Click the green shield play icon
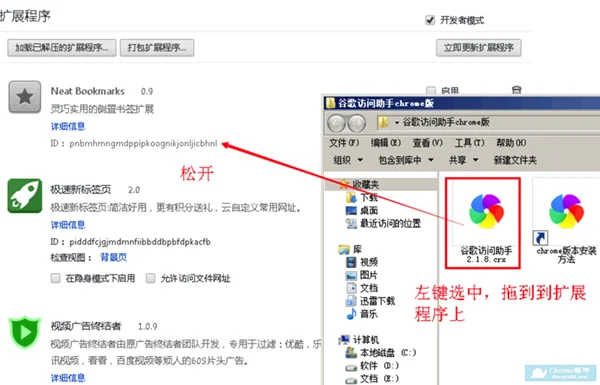This screenshot has width=600, height=385. point(25,332)
